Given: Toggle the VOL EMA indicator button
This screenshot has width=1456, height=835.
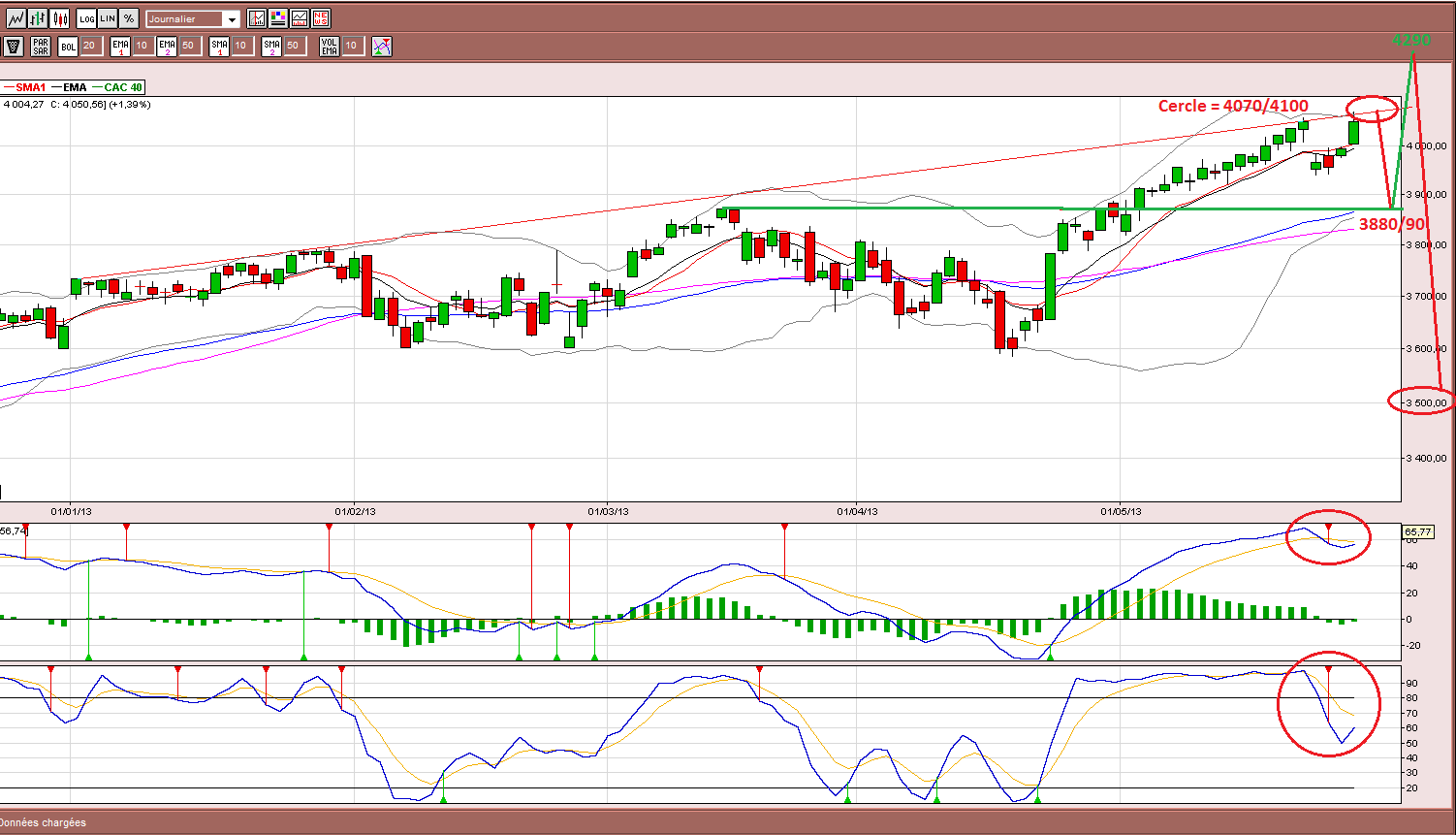Looking at the screenshot, I should pos(330,46).
